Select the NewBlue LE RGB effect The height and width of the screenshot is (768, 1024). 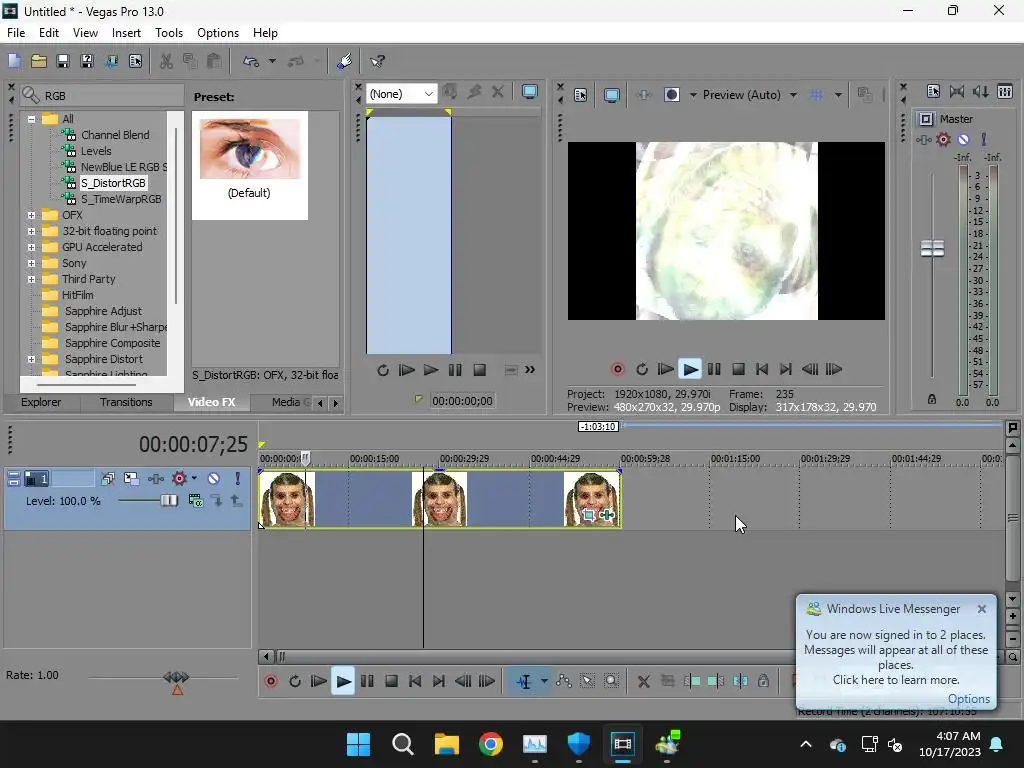[123, 167]
